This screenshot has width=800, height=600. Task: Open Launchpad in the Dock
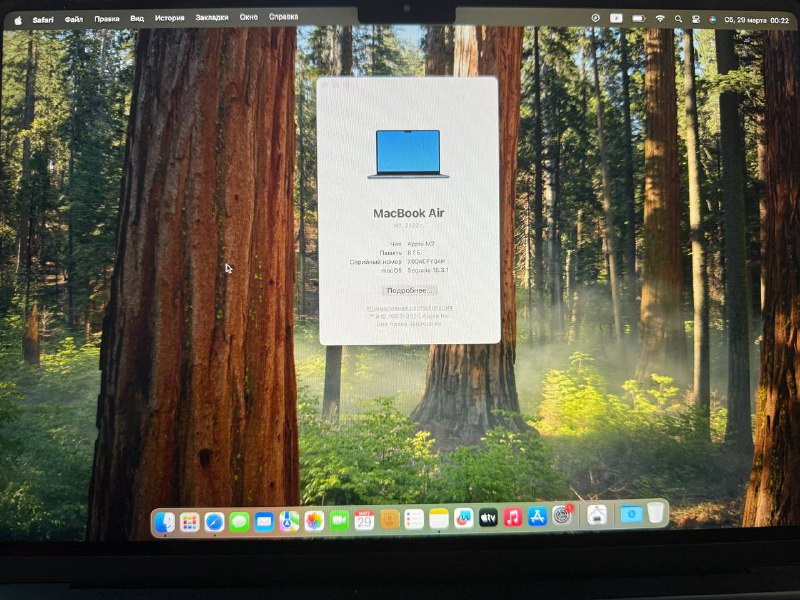[x=189, y=522]
